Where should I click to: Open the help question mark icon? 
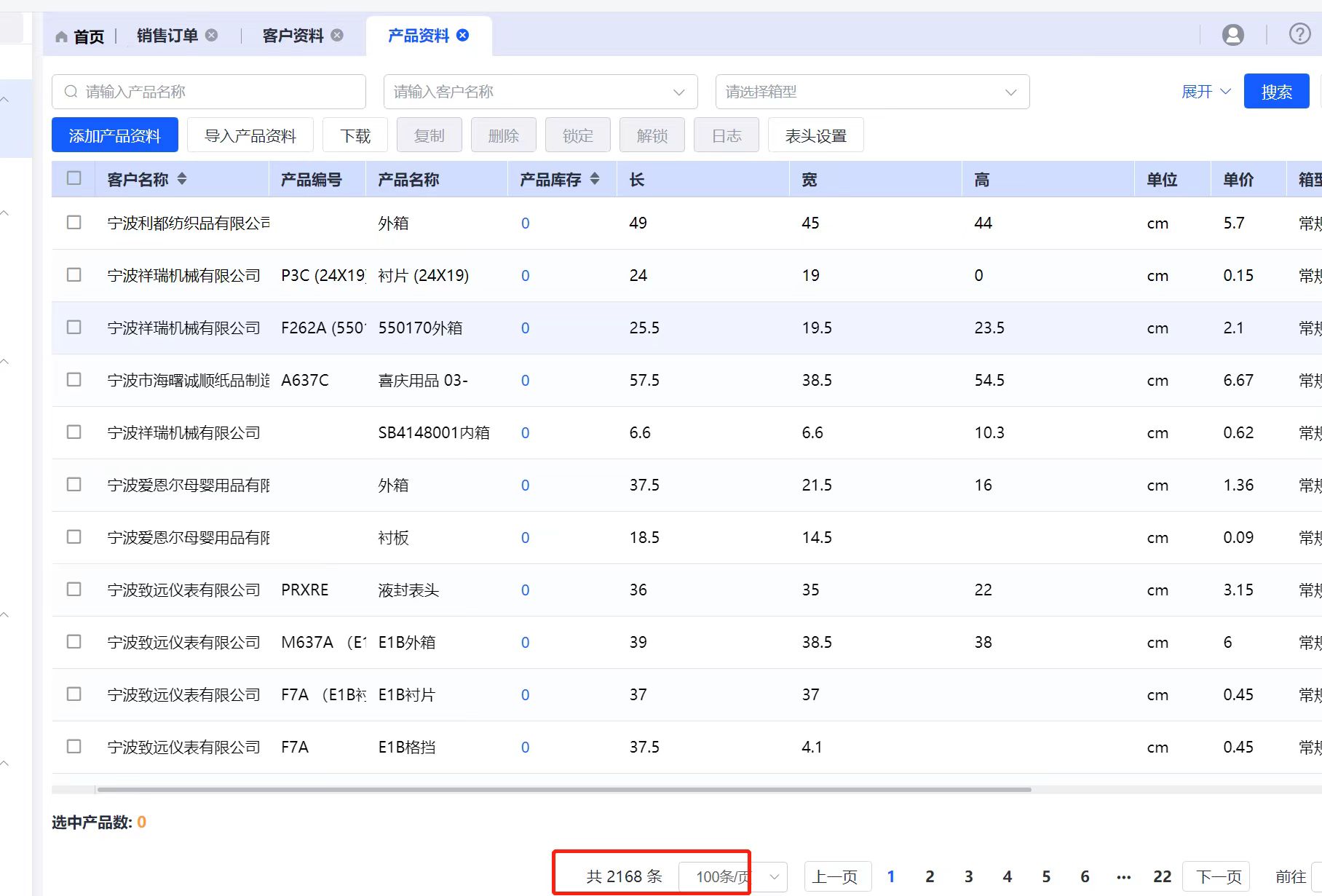(x=1300, y=33)
